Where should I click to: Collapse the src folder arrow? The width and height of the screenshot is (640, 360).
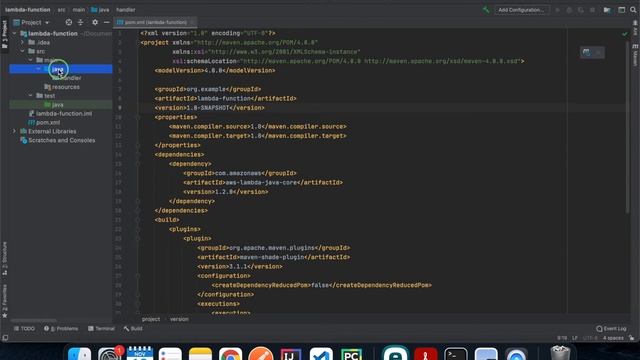click(x=22, y=51)
